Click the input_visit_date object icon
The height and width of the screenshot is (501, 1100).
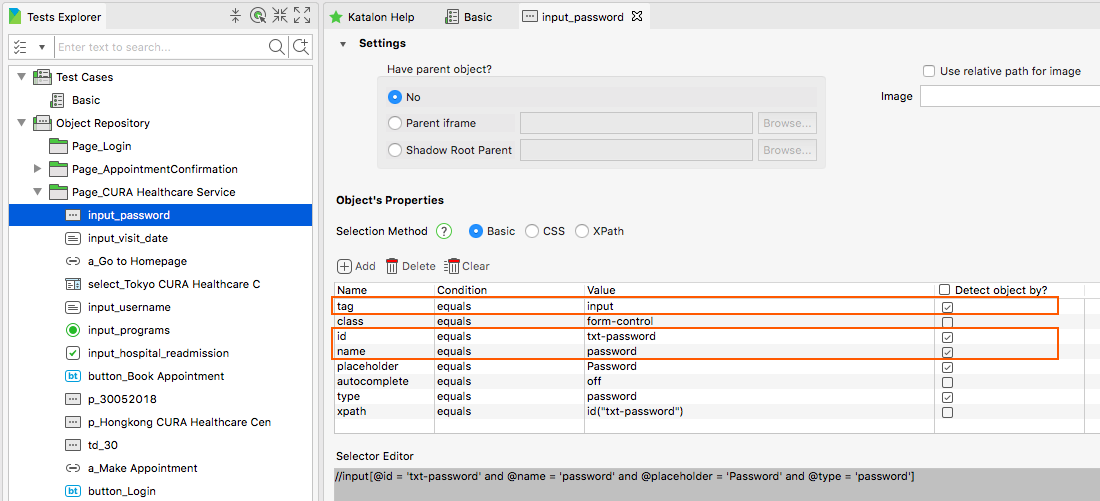point(73,238)
